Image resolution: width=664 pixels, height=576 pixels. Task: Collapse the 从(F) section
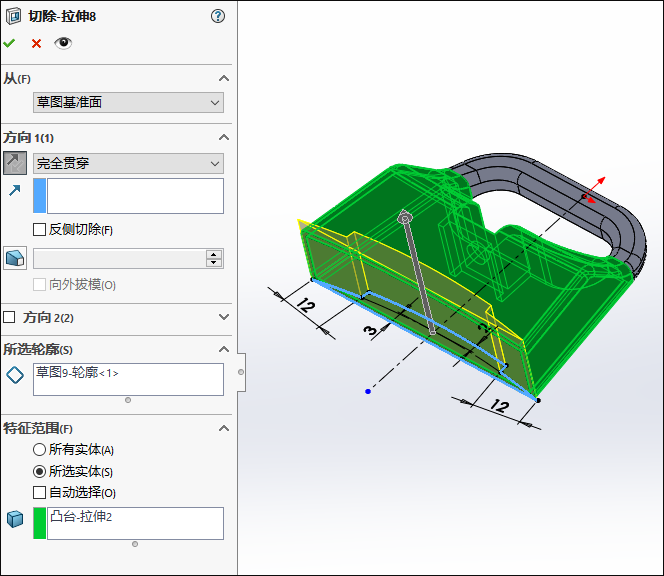[224, 78]
